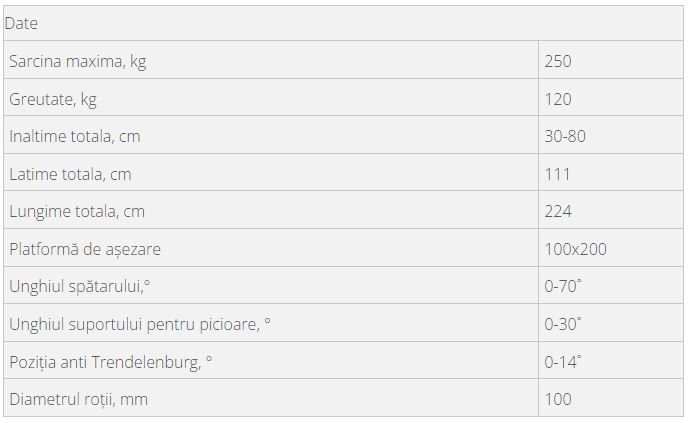The height and width of the screenshot is (423, 688).
Task: Select the Diametrul roții, mm label
Action: pos(79,400)
